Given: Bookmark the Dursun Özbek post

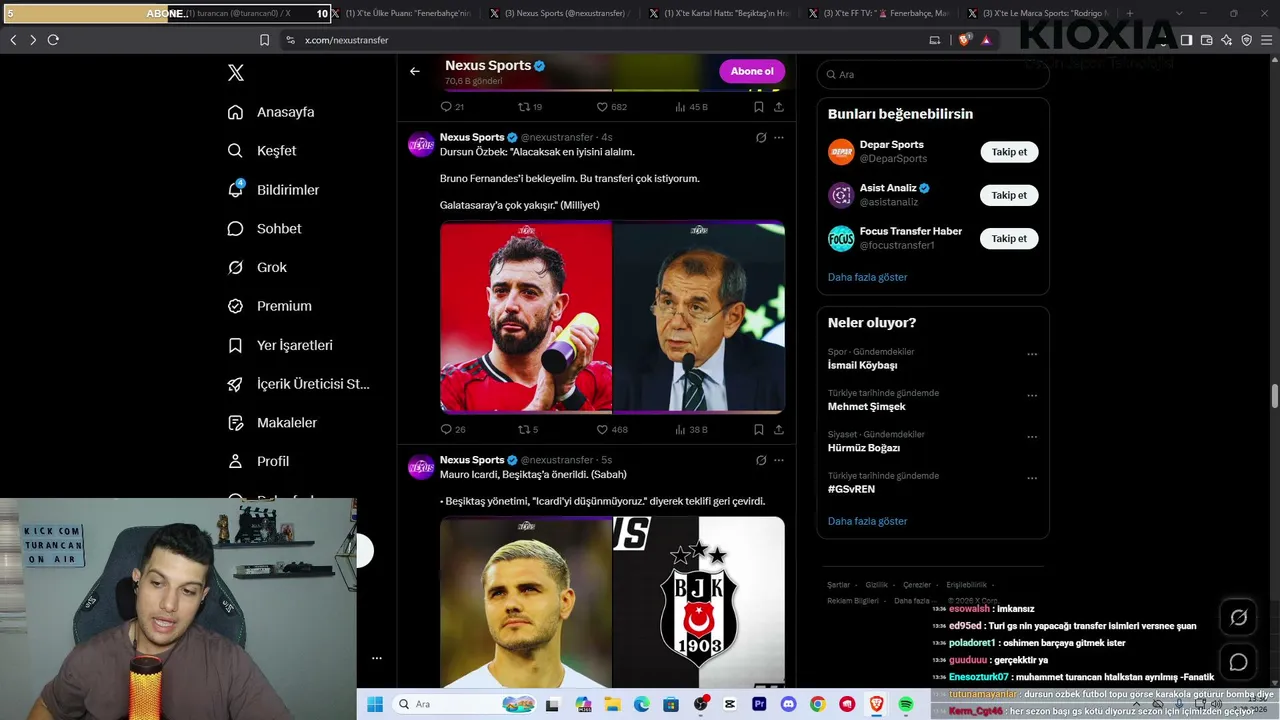Looking at the screenshot, I should pyautogui.click(x=759, y=430).
